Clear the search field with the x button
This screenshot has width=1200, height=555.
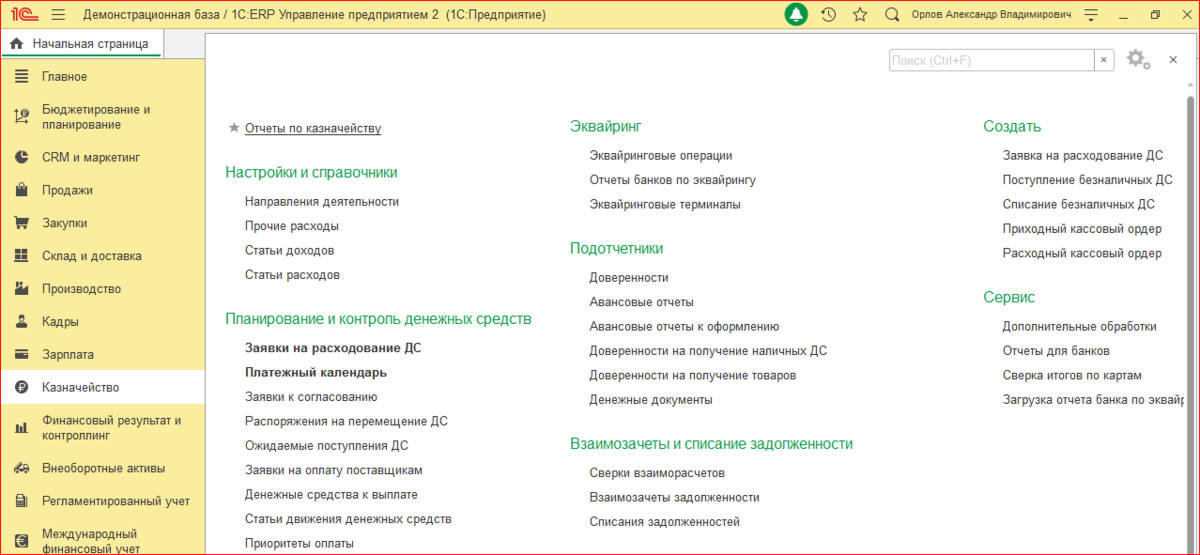[1104, 60]
